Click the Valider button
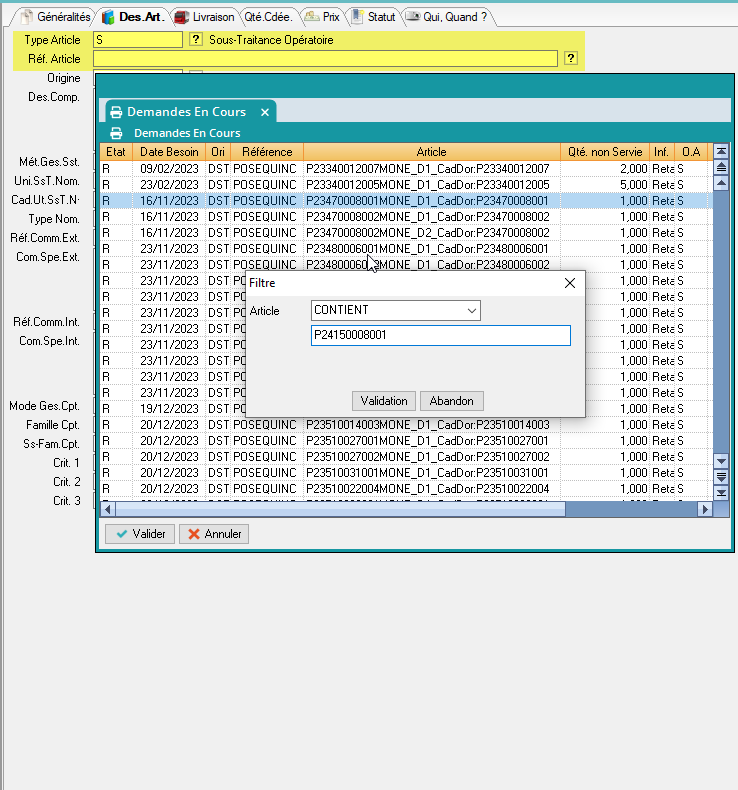 [139, 534]
